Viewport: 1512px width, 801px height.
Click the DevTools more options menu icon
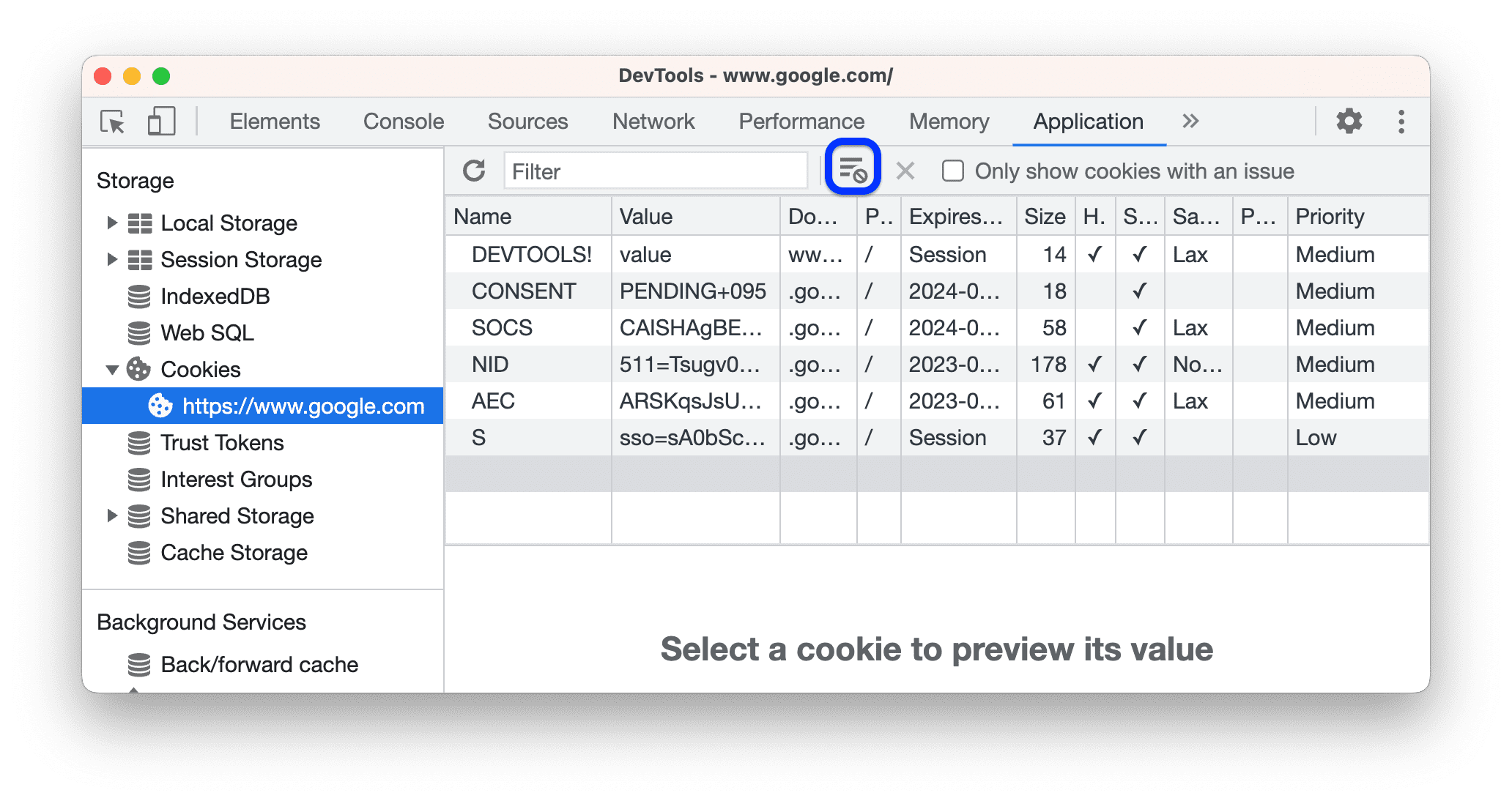tap(1399, 122)
